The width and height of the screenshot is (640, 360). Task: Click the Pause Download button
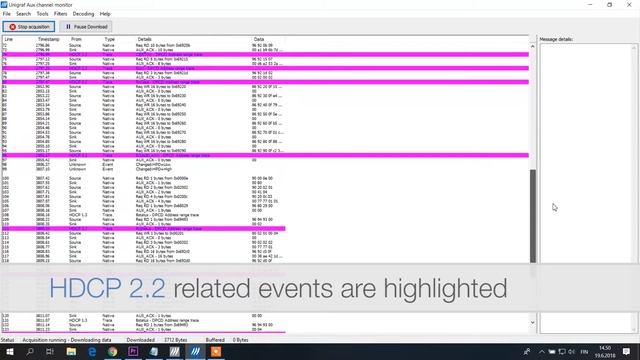tap(86, 27)
